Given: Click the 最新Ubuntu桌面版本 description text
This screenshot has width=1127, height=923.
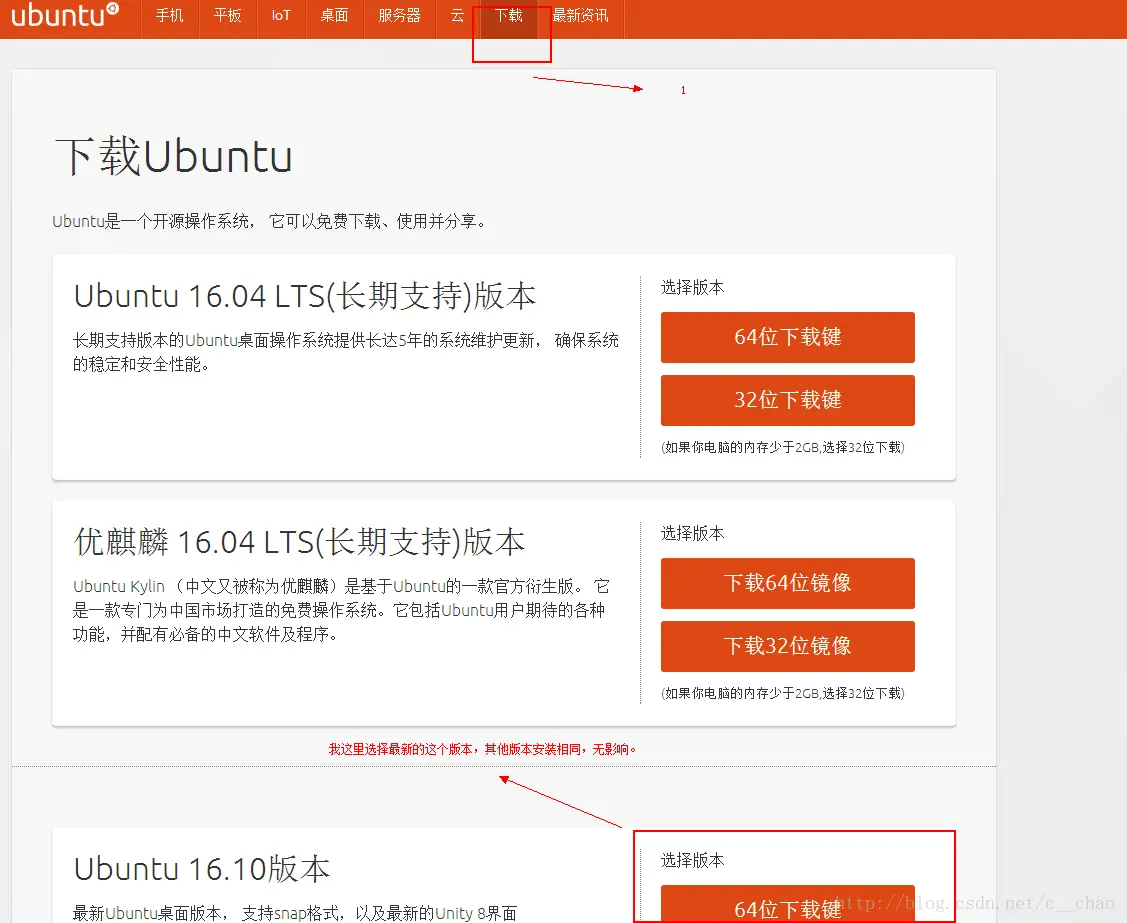Looking at the screenshot, I should (x=295, y=913).
